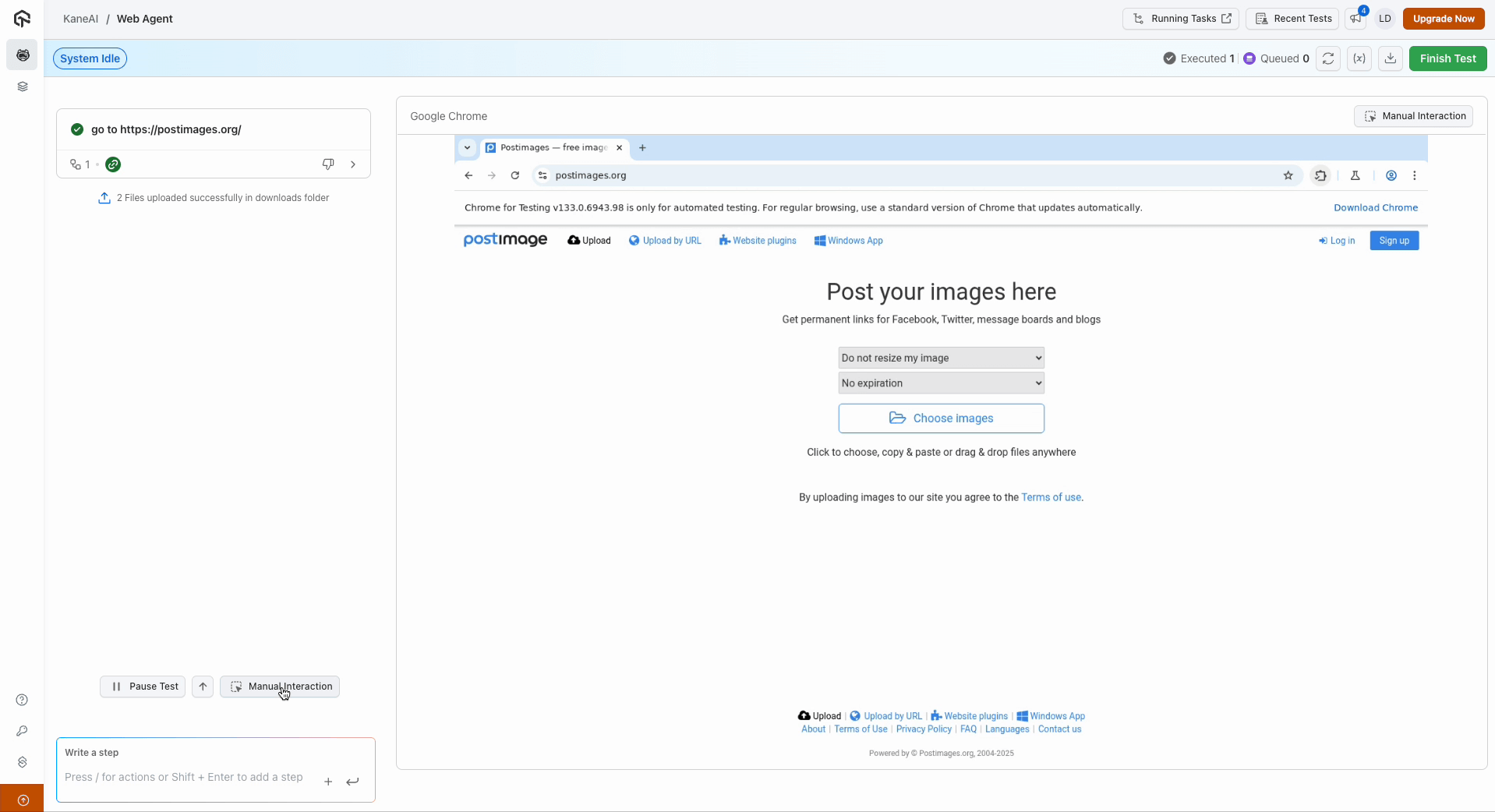Click the up-arrow button beside Pause Test
The height and width of the screenshot is (812, 1495).
(x=203, y=687)
